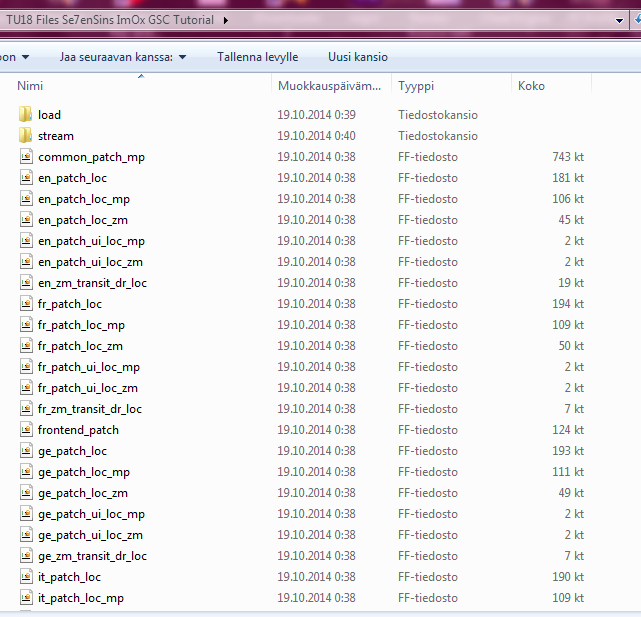641x617 pixels.
Task: Click the 194 kt size value
Action: [x=568, y=304]
